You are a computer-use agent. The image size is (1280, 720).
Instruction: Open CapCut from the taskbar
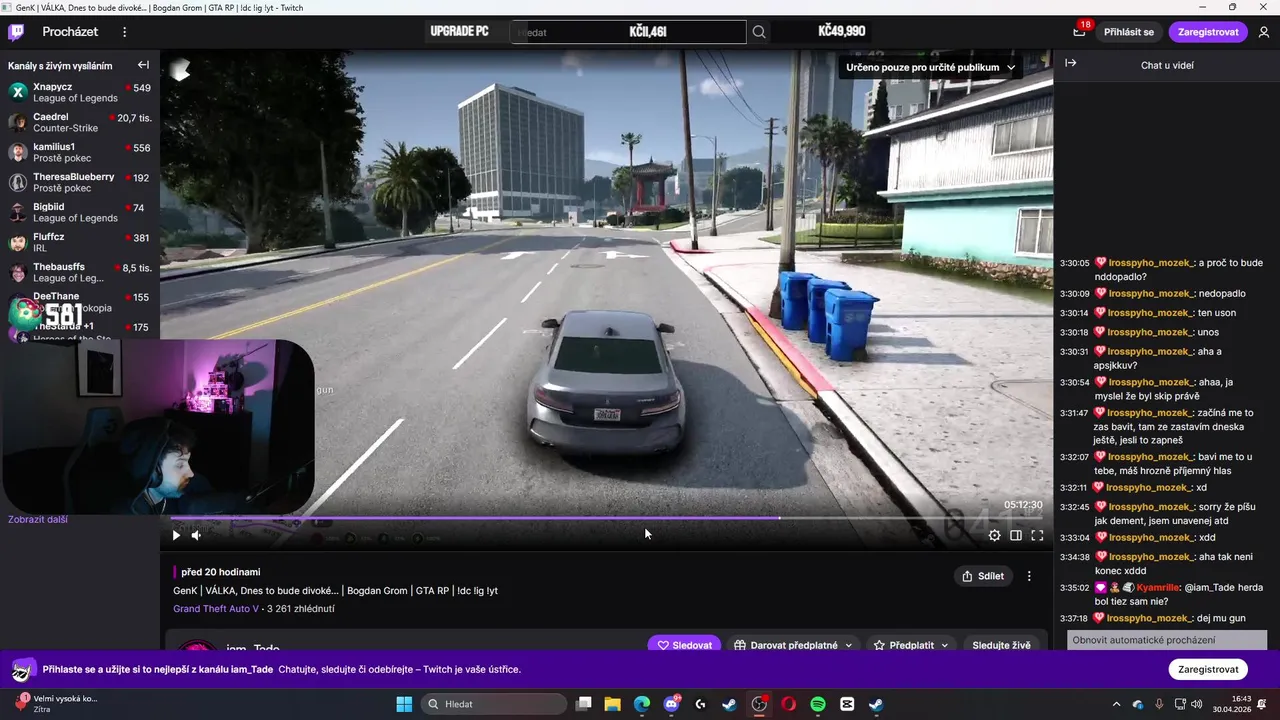[847, 704]
